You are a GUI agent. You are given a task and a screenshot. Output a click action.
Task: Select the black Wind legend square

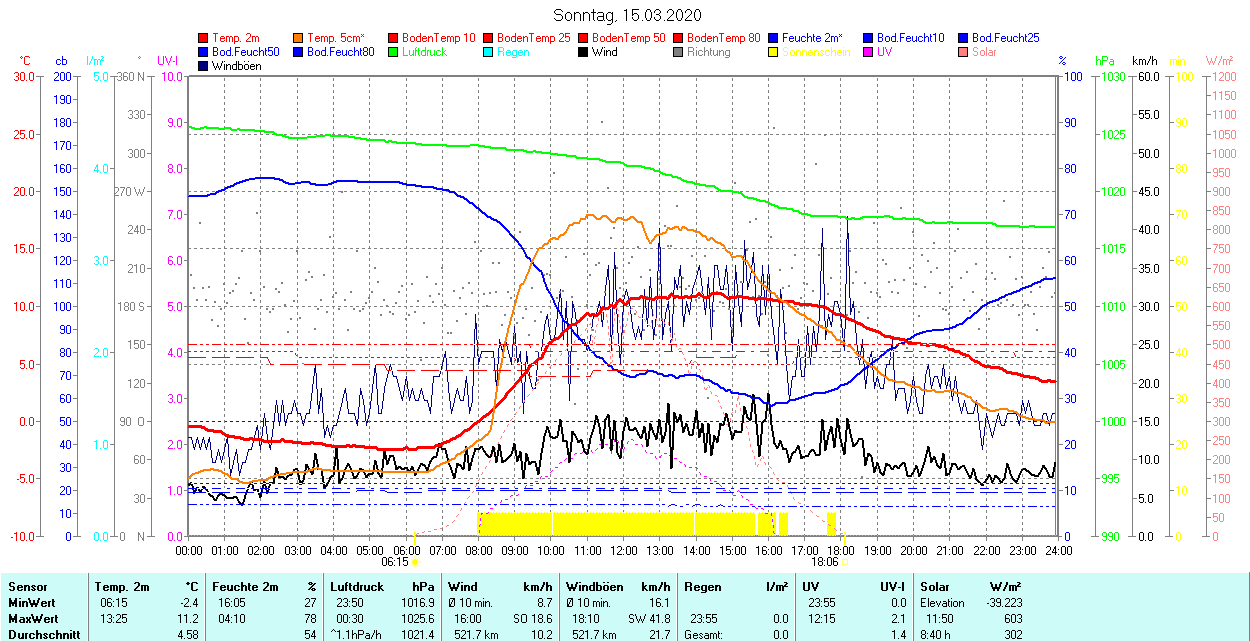(x=584, y=52)
